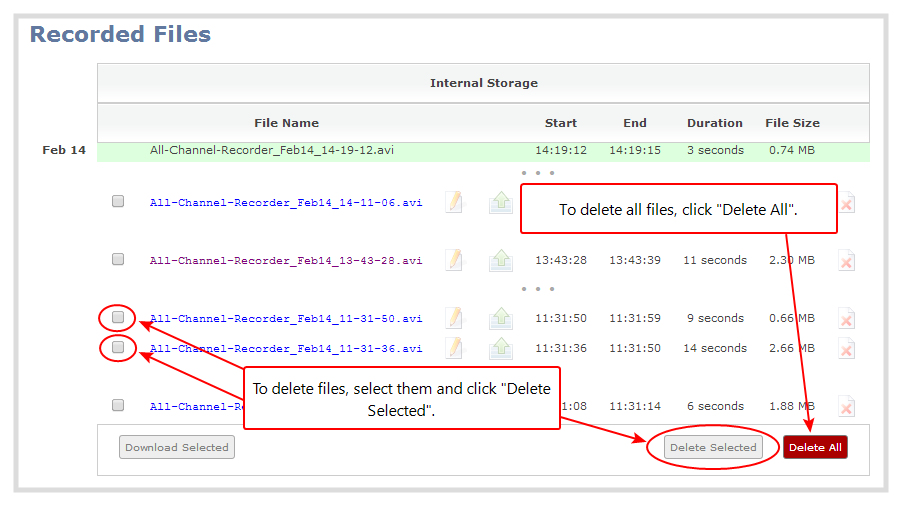903x507 pixels.
Task: Open the All-Channel-Recorder_Feb14_14-11-06.avi file link
Action: pos(286,202)
